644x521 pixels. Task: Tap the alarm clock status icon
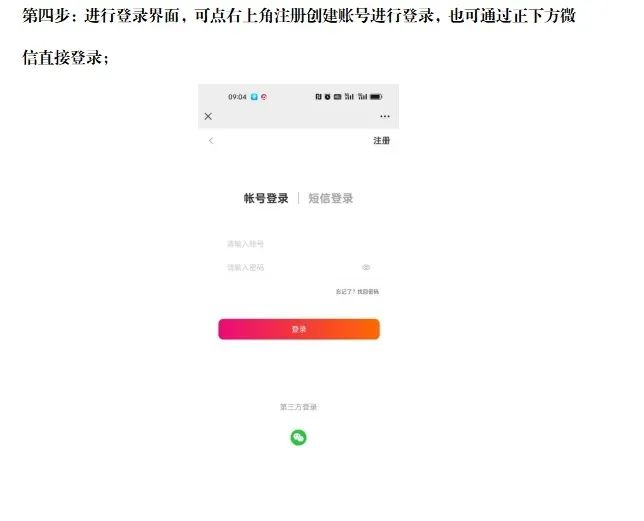click(x=328, y=97)
